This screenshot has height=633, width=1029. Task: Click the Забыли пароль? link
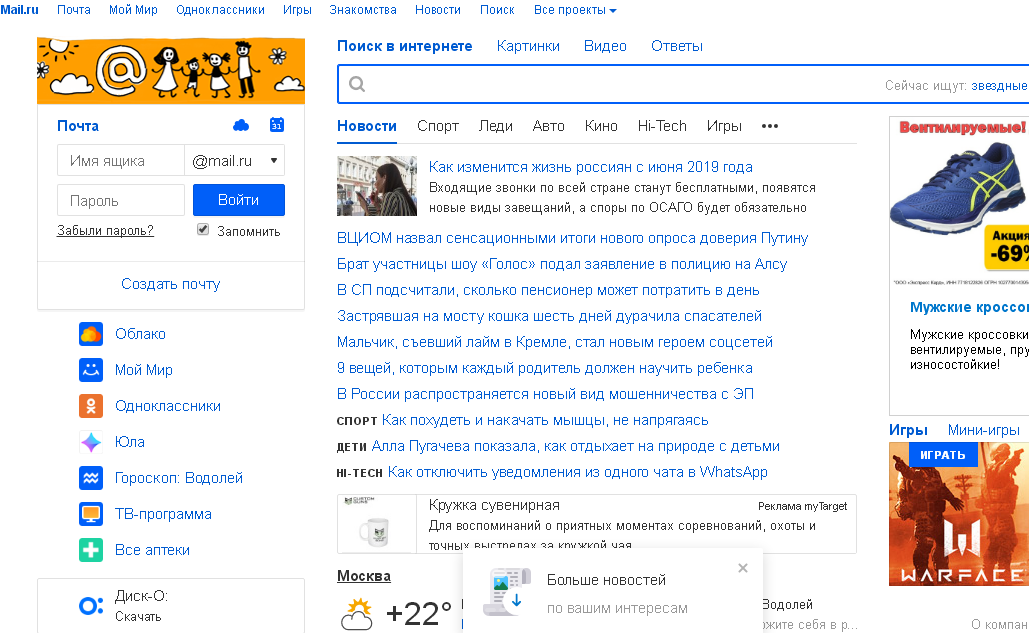pos(105,231)
